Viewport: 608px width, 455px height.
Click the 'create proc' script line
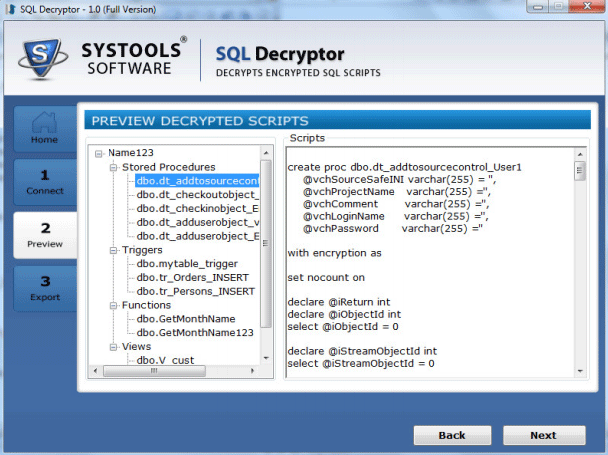[x=404, y=167]
